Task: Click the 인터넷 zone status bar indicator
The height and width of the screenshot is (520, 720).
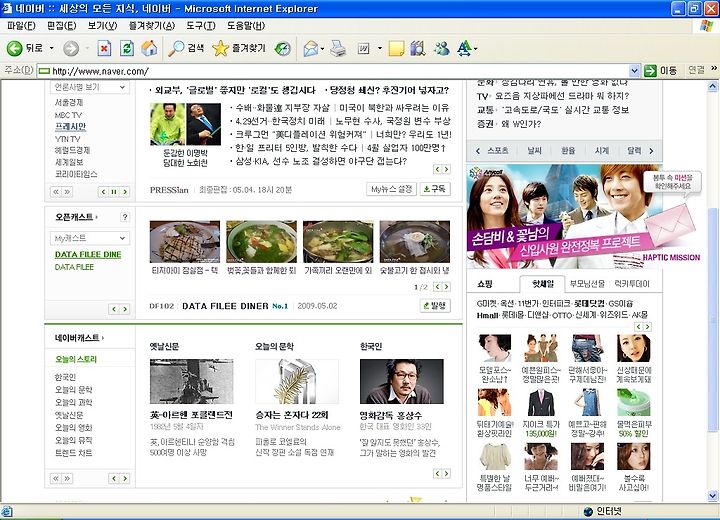Action: tap(602, 511)
